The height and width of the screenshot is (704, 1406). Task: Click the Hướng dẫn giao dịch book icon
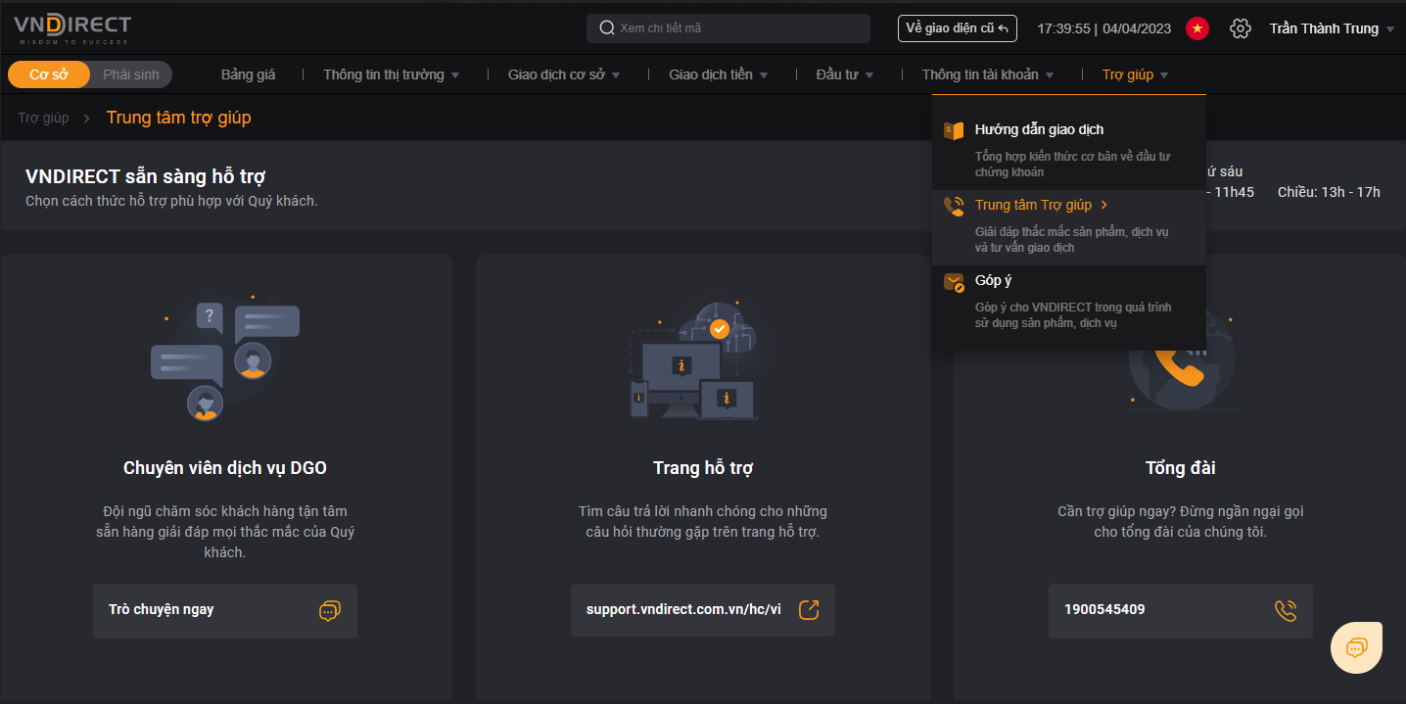954,130
